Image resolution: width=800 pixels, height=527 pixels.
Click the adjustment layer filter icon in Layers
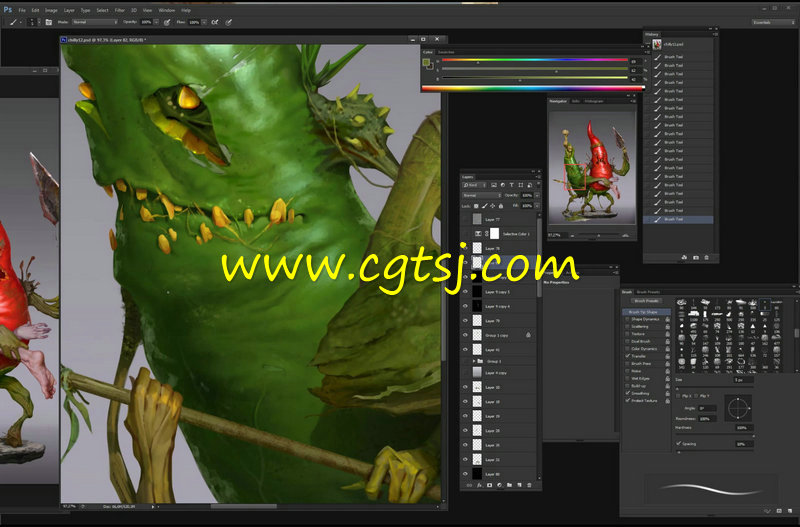503,185
